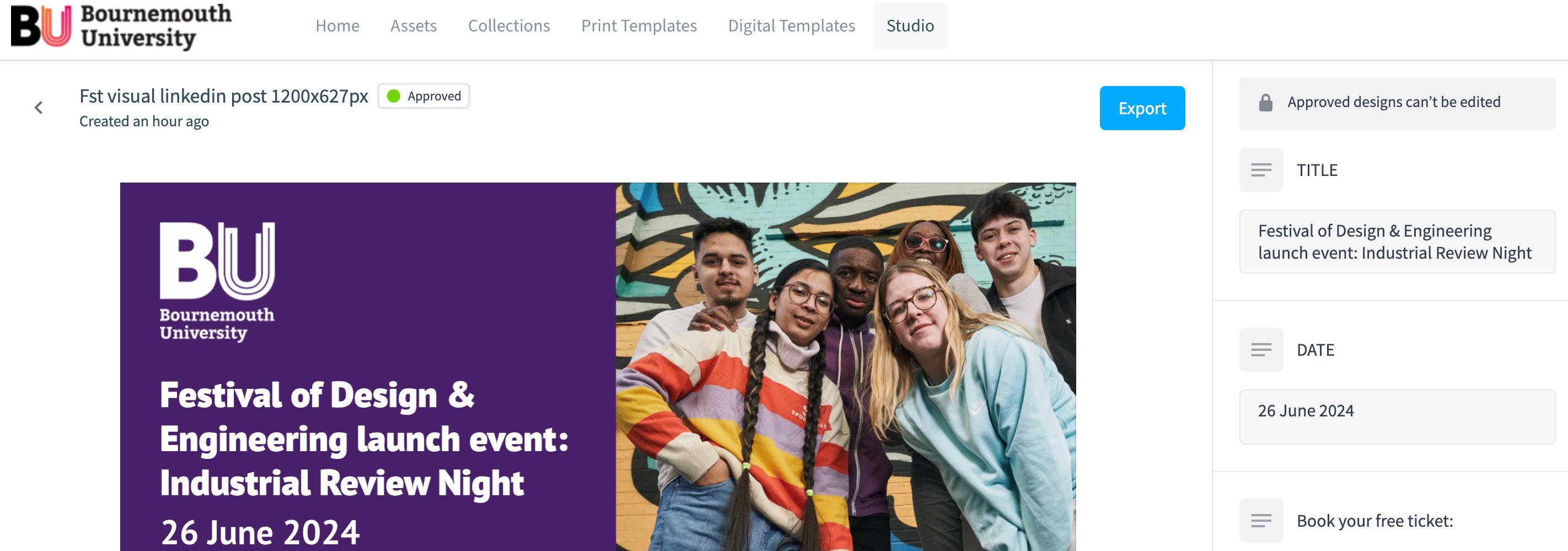Click the DATE field showing 26 June 2024

(x=1397, y=417)
